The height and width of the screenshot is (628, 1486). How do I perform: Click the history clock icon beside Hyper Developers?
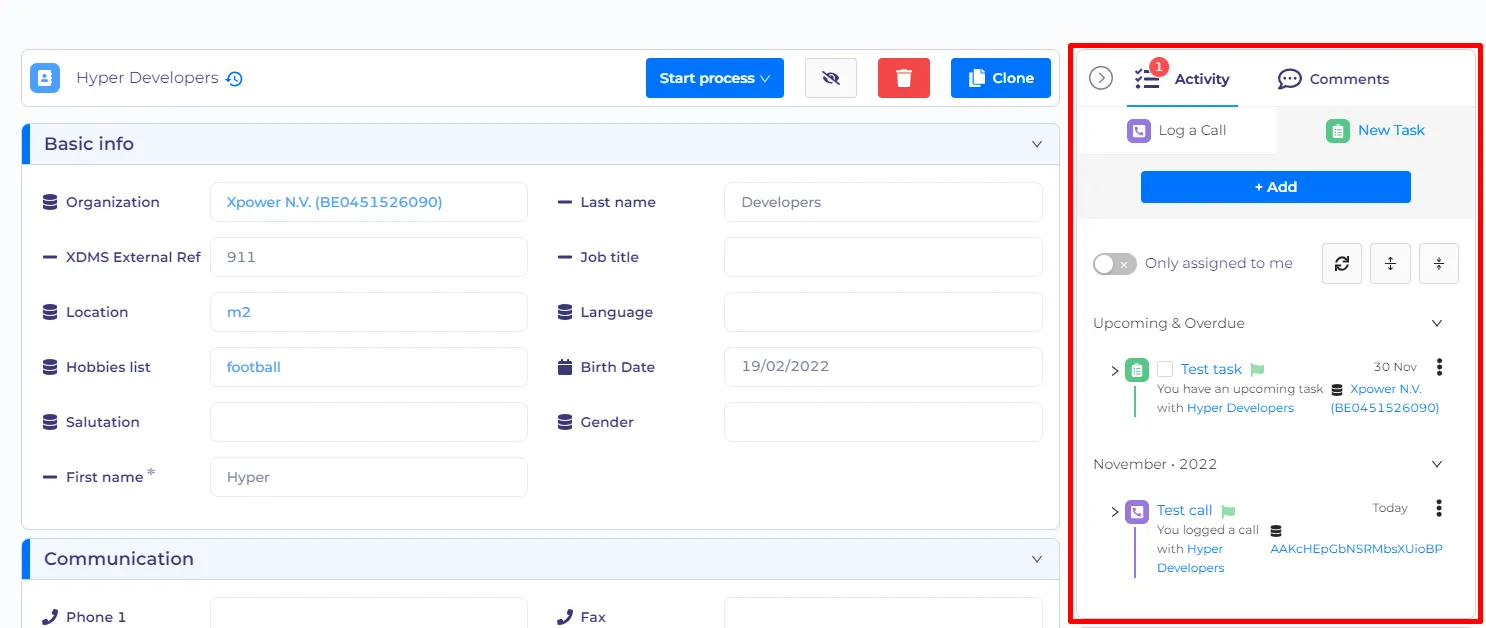pyautogui.click(x=234, y=79)
